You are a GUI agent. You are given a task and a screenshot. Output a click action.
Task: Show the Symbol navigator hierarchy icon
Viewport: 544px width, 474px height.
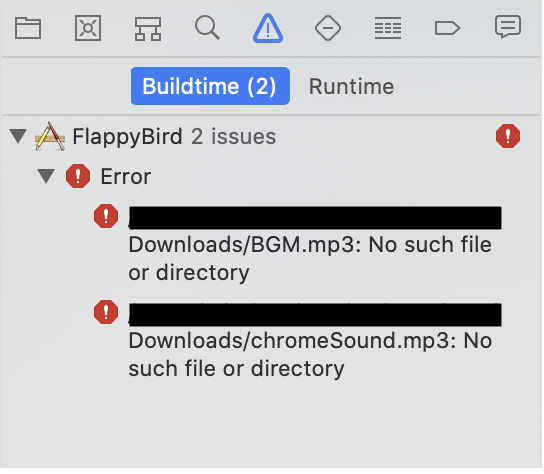point(148,29)
